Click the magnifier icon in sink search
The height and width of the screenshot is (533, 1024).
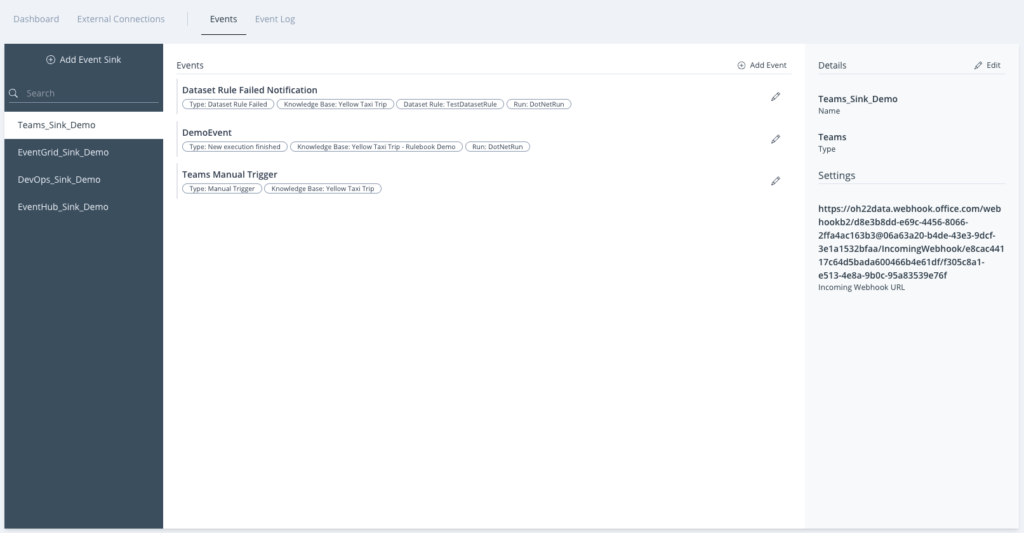point(14,93)
